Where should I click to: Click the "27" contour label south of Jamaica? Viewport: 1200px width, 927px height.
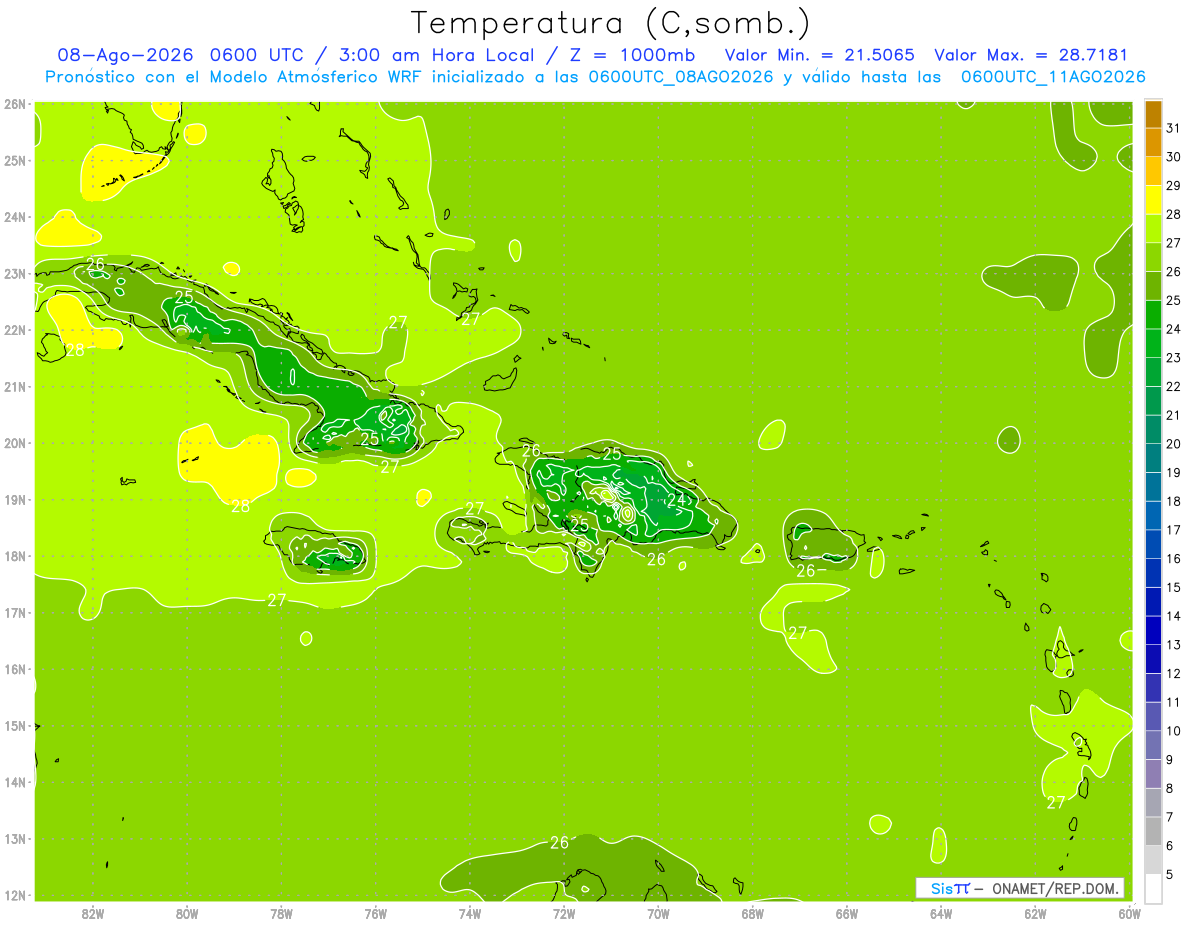[x=277, y=600]
